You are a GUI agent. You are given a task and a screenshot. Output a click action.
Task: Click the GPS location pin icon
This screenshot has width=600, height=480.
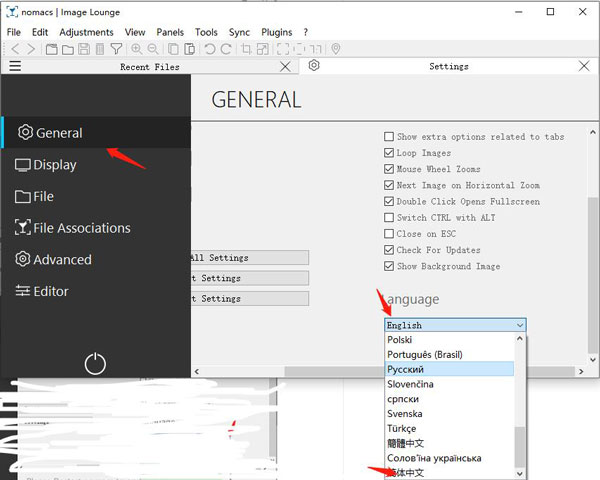[x=335, y=49]
